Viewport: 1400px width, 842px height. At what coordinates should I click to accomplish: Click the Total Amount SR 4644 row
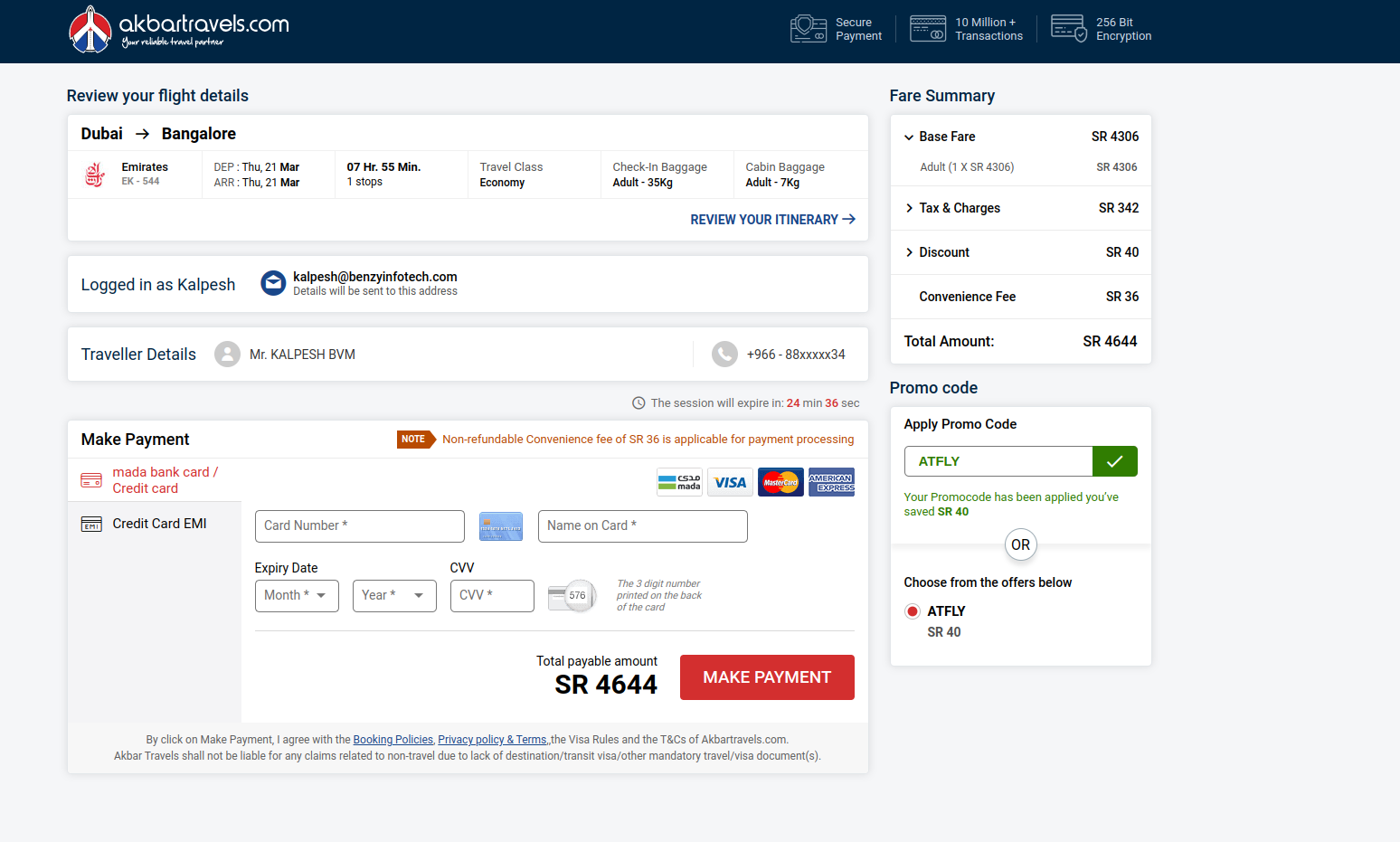click(x=1021, y=342)
